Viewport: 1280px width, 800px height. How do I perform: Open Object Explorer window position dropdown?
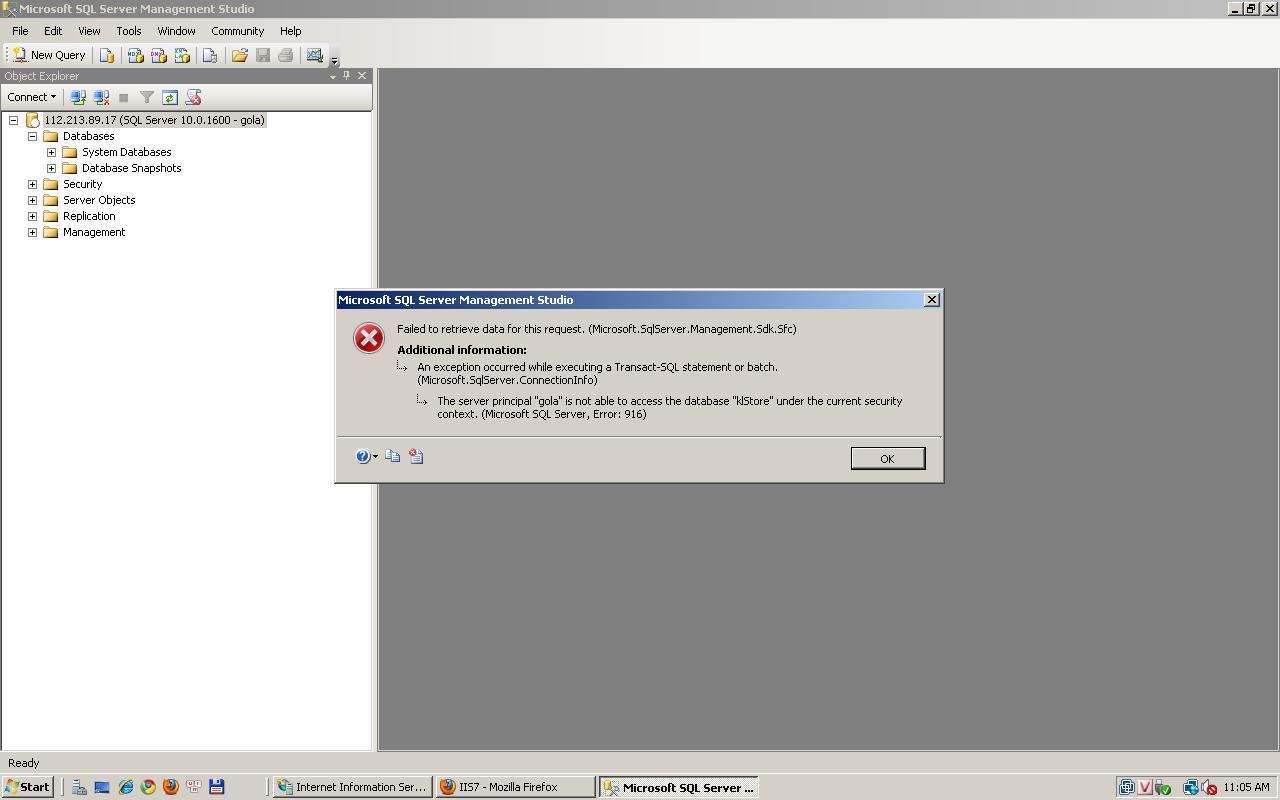[x=333, y=76]
